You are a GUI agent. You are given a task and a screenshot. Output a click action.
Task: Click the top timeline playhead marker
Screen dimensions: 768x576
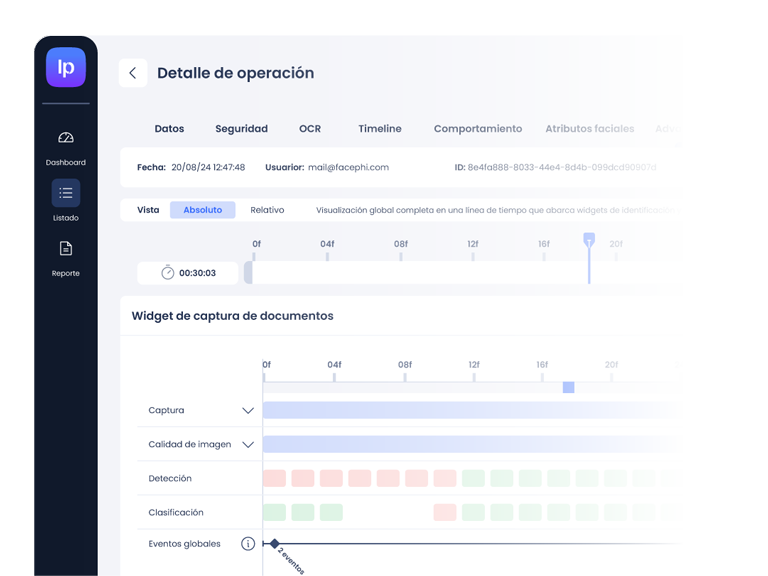(589, 240)
